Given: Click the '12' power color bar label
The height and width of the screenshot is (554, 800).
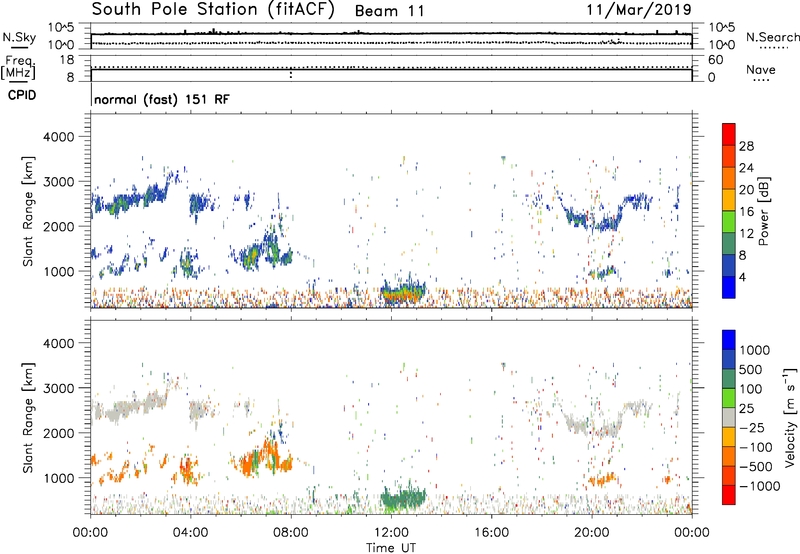Looking at the screenshot, I should [x=746, y=234].
